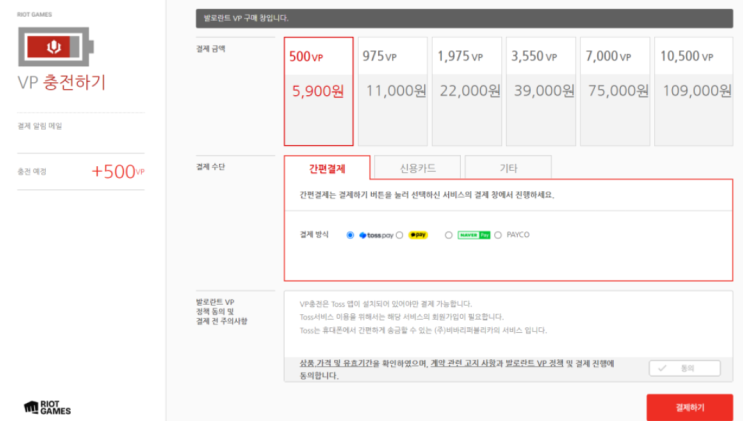
Task: Open the 계약 관련 고지 사항 link
Action: coord(463,363)
